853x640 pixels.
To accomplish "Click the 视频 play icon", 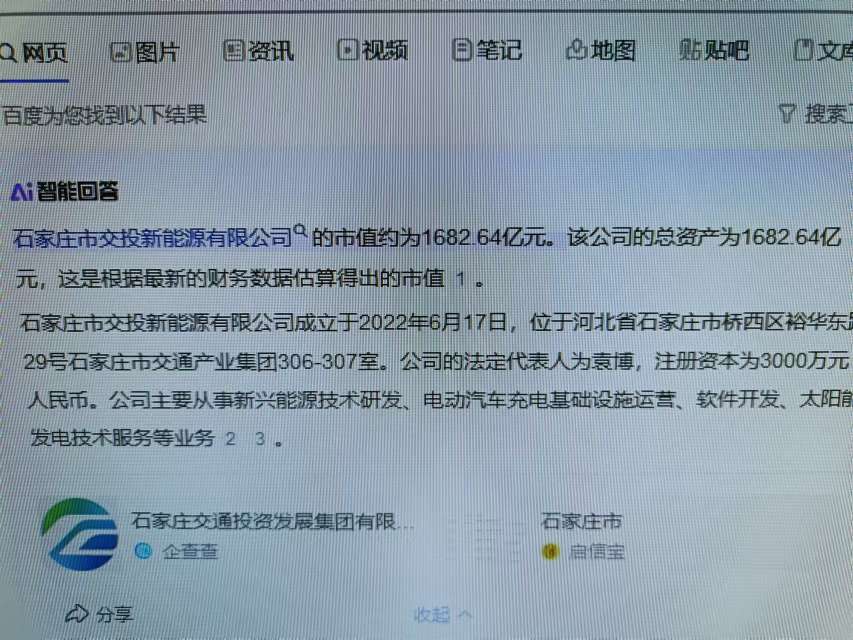I will click(x=348, y=51).
